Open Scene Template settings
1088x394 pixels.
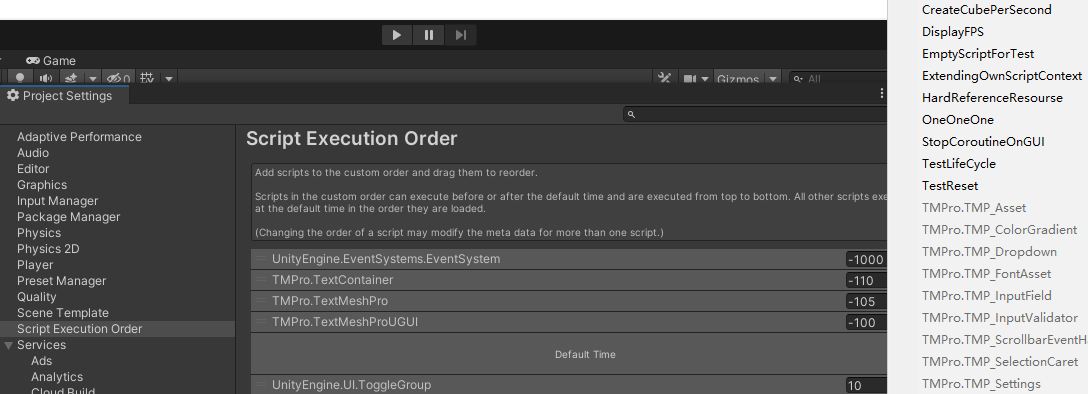tap(62, 312)
